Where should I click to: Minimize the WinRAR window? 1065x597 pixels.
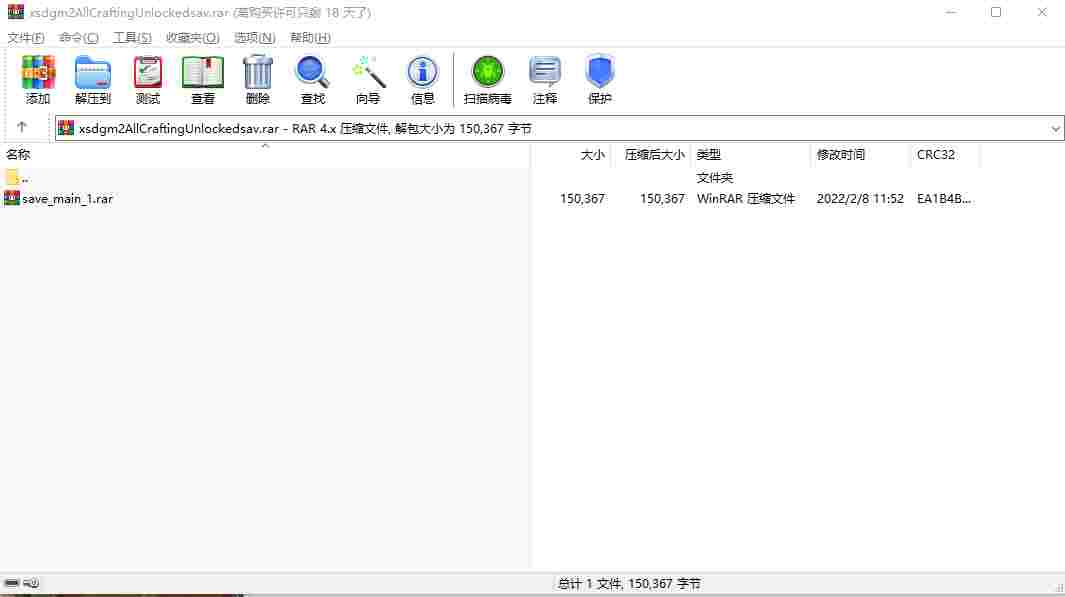pos(951,12)
